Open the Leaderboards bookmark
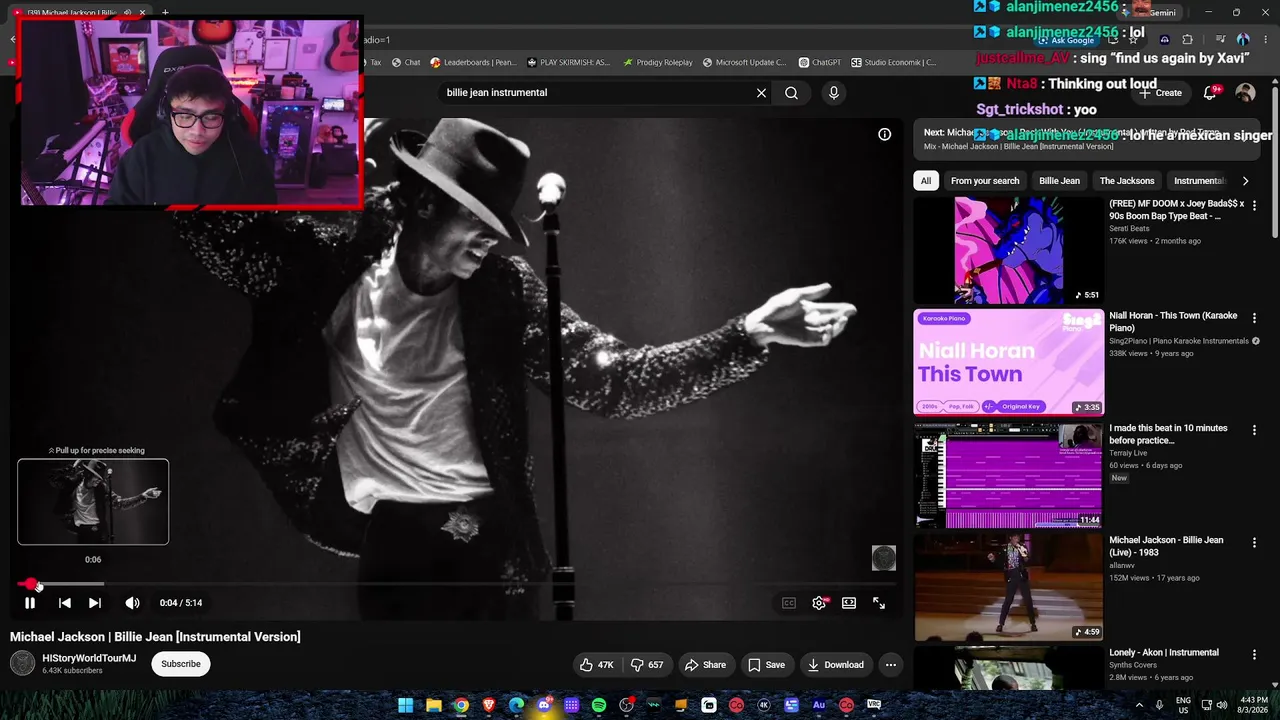 point(473,62)
